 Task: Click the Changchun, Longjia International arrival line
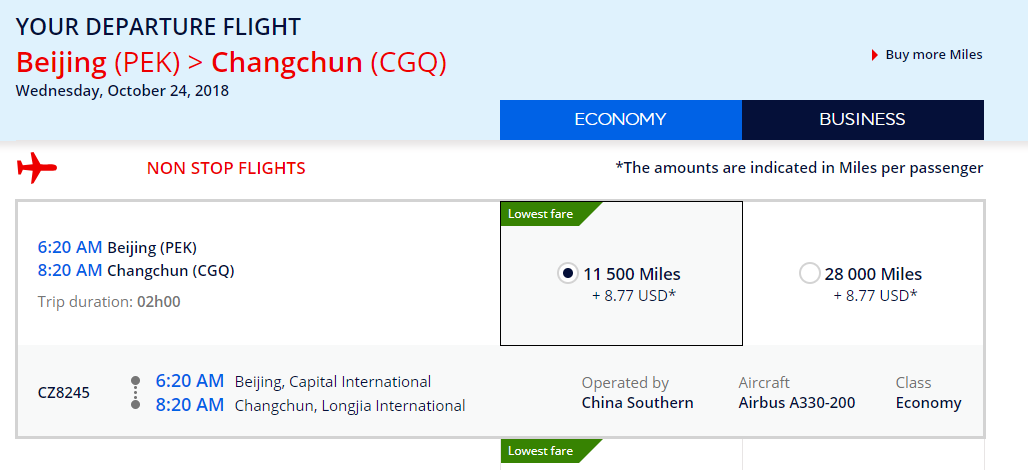pyautogui.click(x=310, y=405)
